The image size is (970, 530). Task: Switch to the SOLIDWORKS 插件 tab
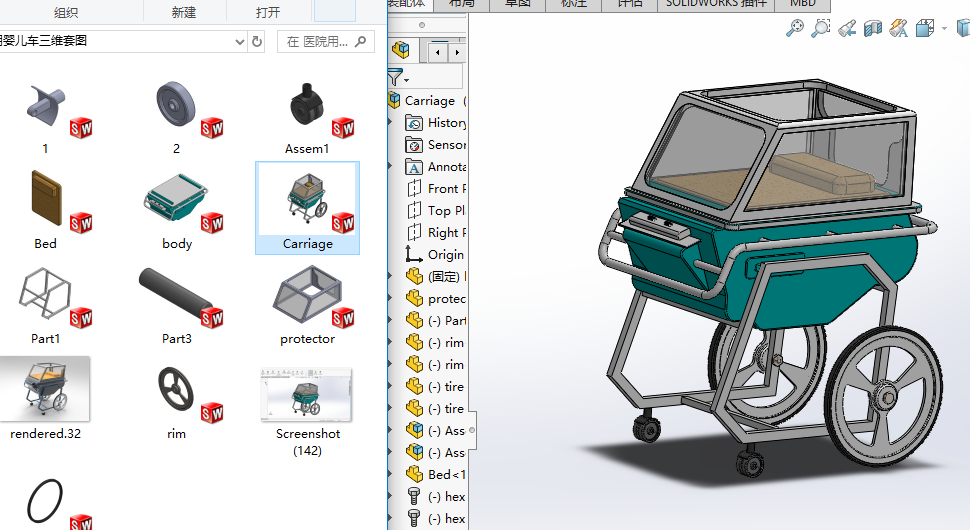pos(714,3)
